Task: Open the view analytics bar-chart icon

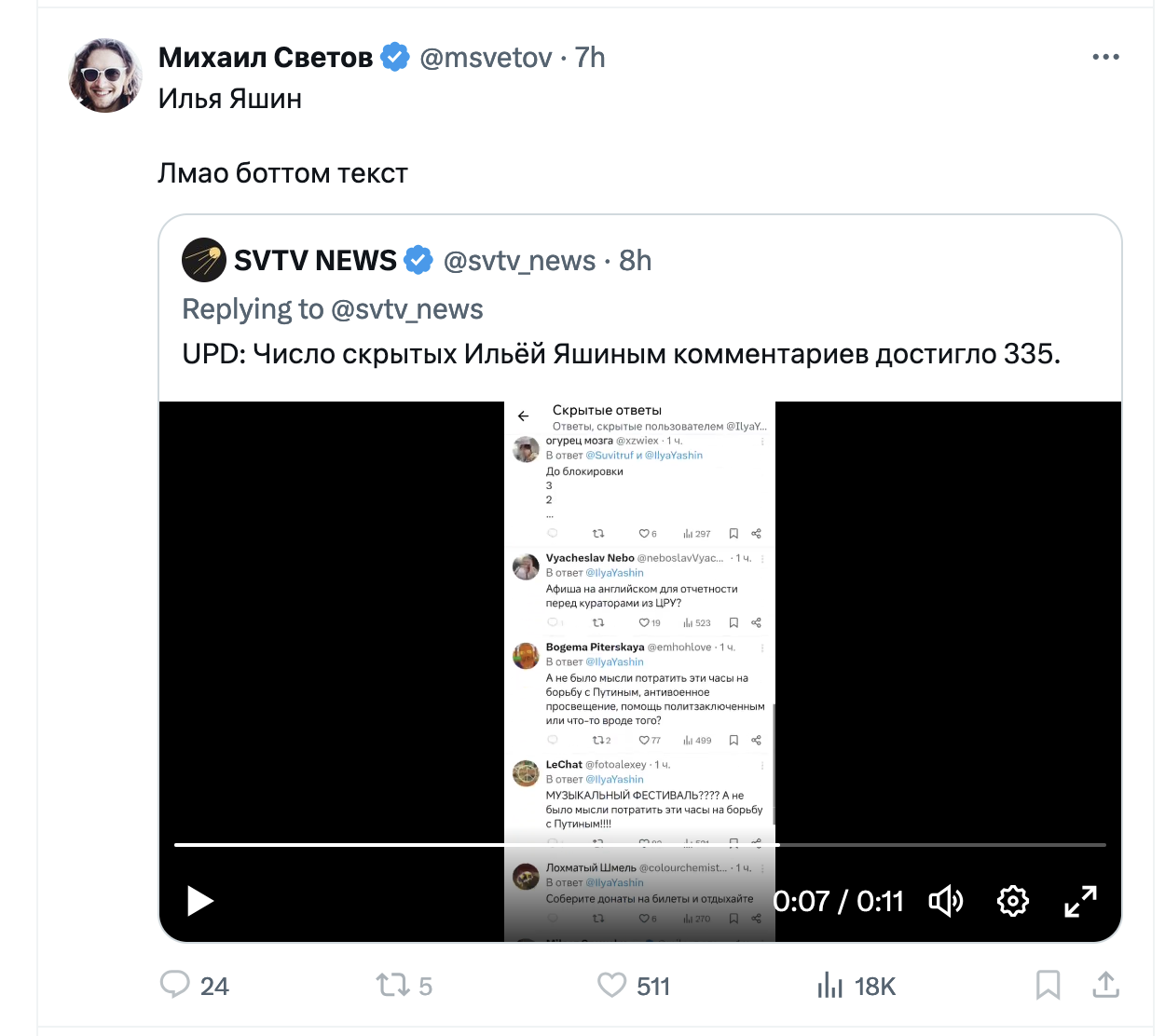Action: pyautogui.click(x=829, y=985)
